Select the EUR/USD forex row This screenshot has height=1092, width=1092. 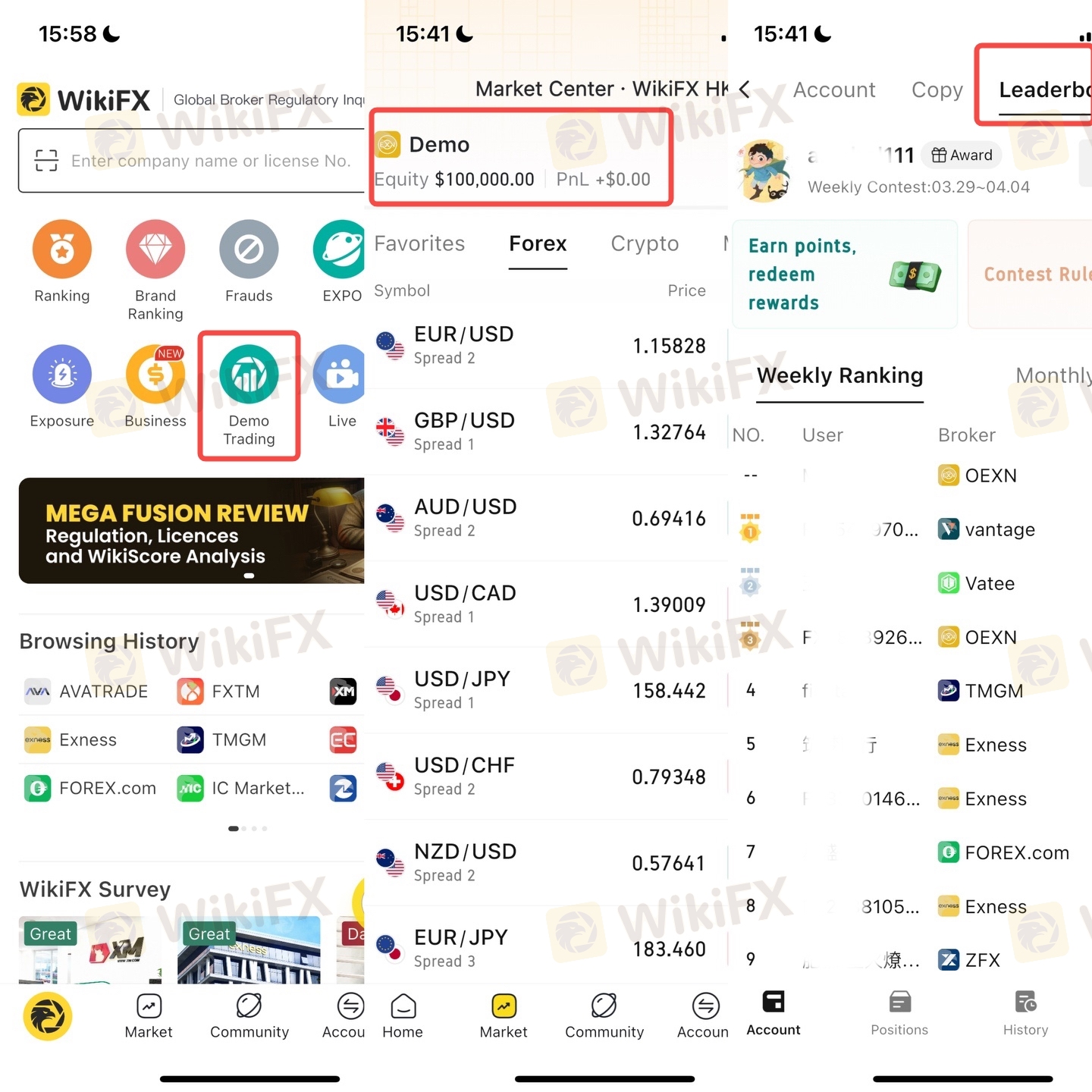point(546,346)
